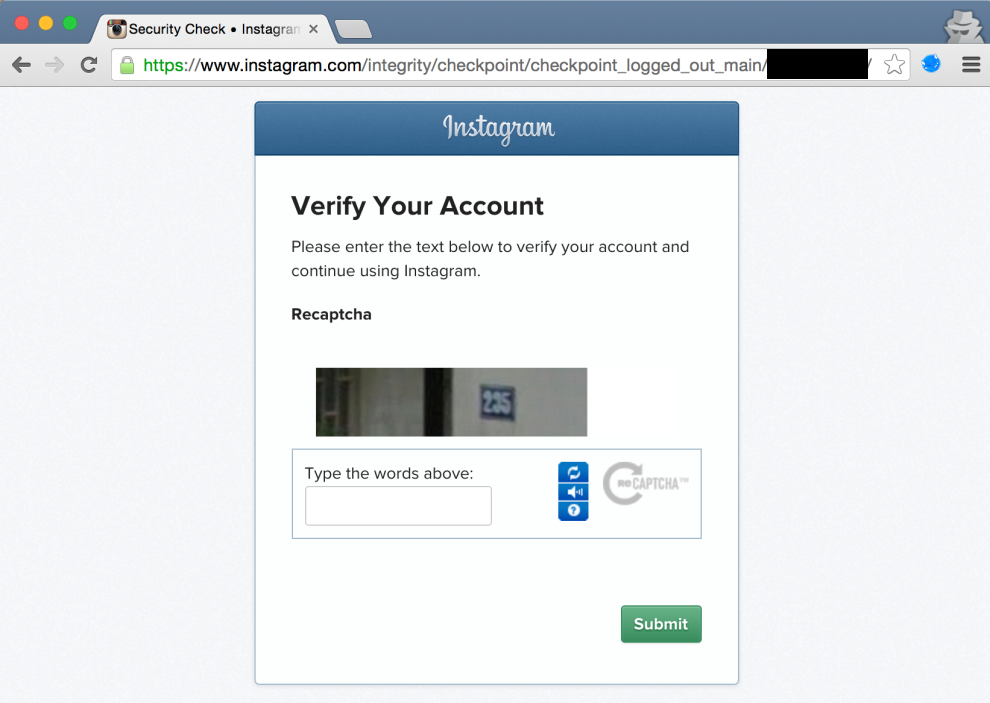Open a new tab button

point(354,29)
